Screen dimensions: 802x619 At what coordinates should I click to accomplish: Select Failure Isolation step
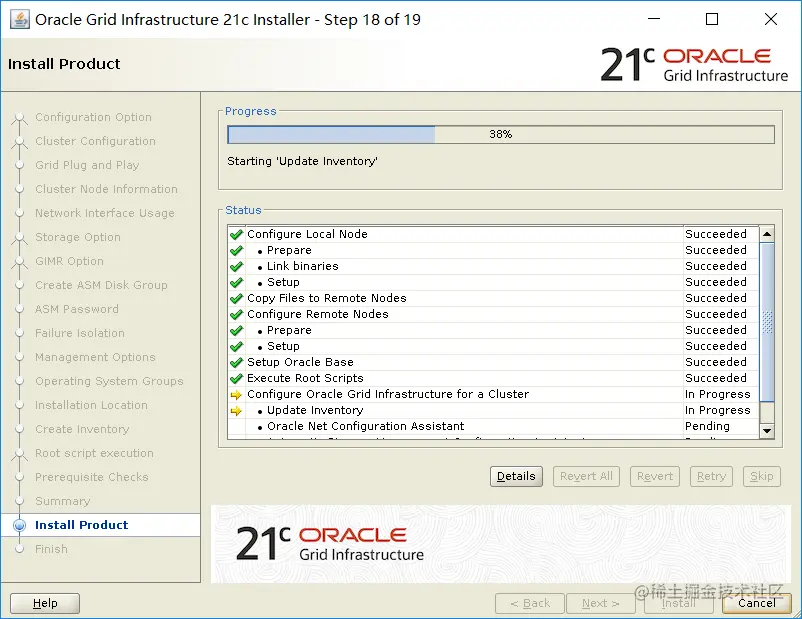(x=80, y=334)
